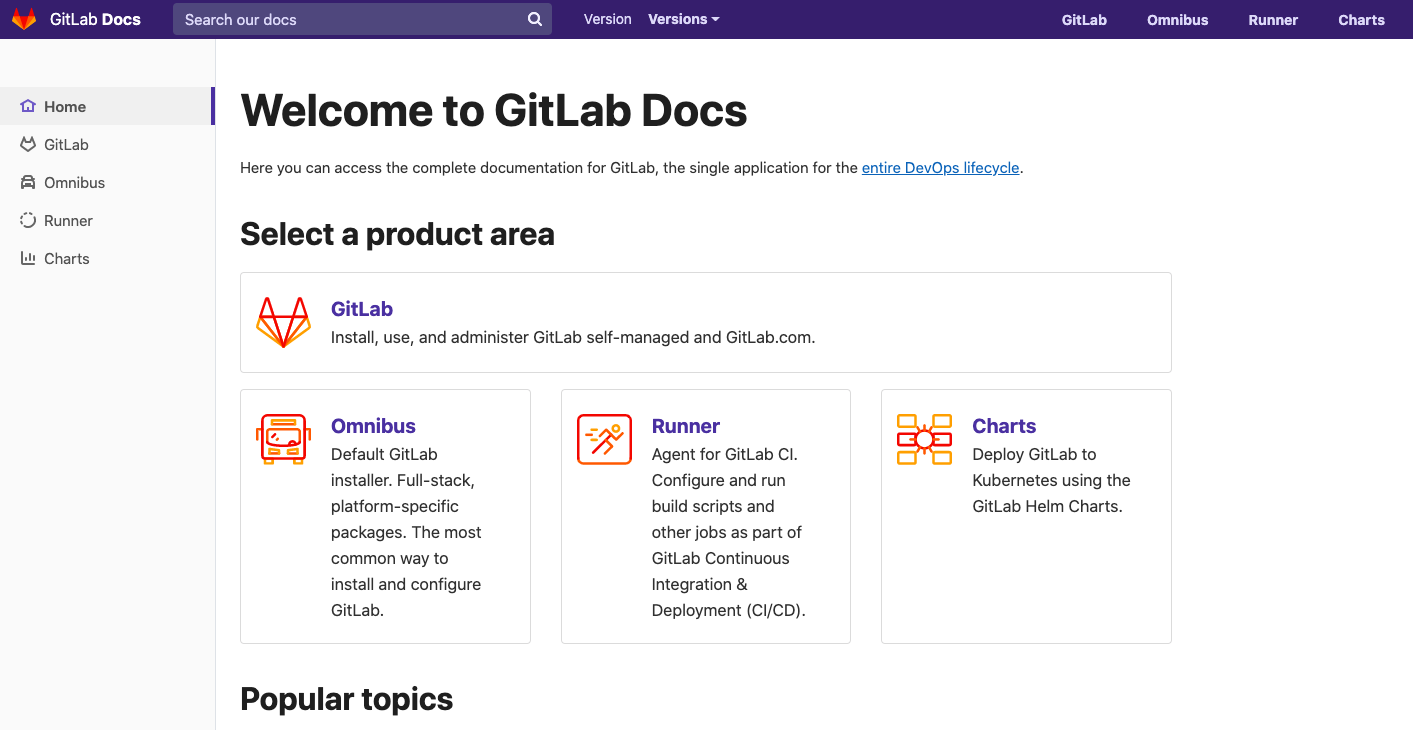This screenshot has width=1413, height=730.
Task: Click the bus icon on the Omnibus card
Action: pyautogui.click(x=283, y=439)
